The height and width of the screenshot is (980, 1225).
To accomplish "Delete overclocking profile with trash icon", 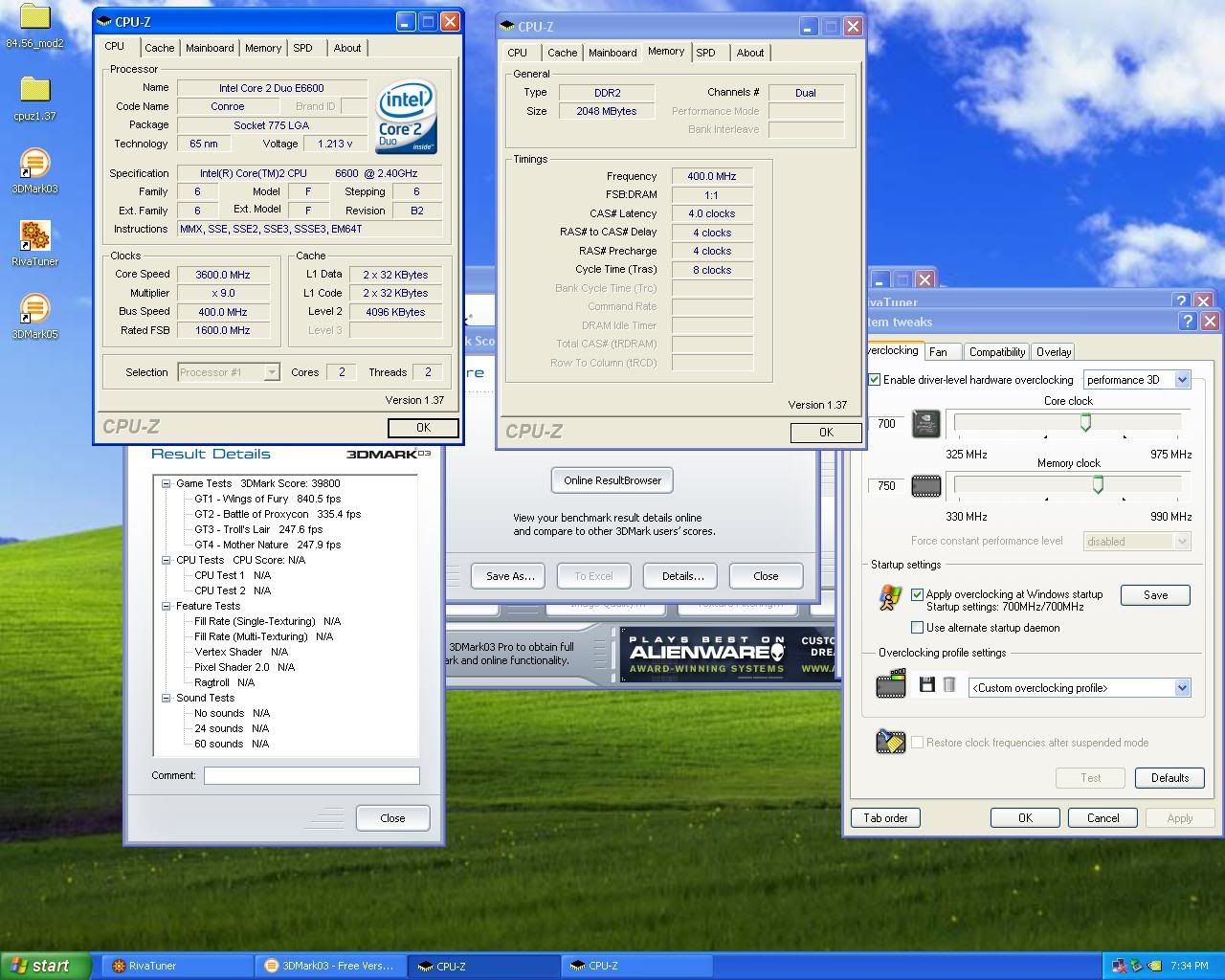I will coord(949,684).
